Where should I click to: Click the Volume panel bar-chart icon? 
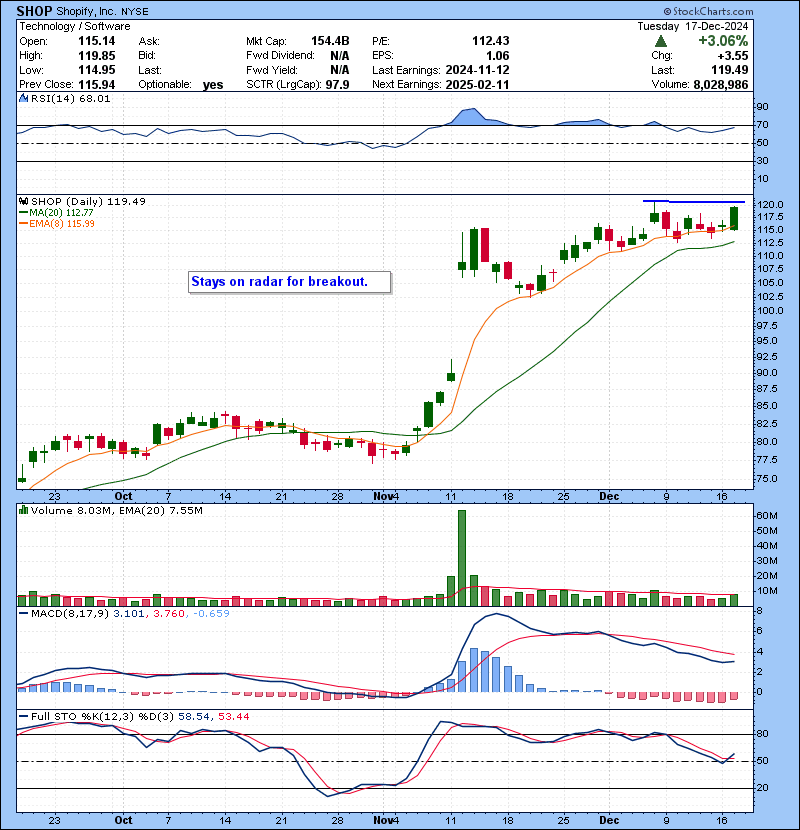pyautogui.click(x=23, y=510)
